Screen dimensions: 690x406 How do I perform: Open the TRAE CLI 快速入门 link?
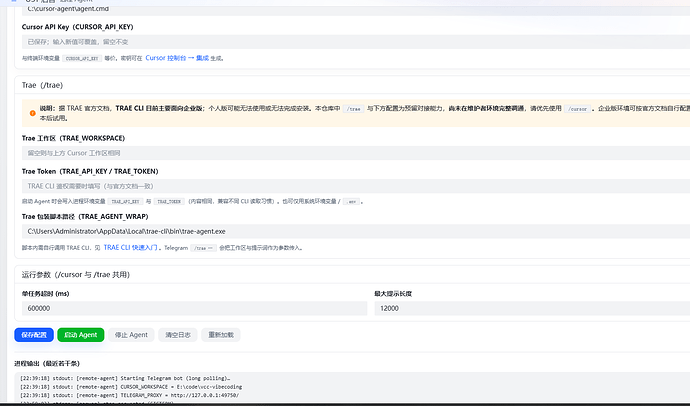tap(131, 248)
